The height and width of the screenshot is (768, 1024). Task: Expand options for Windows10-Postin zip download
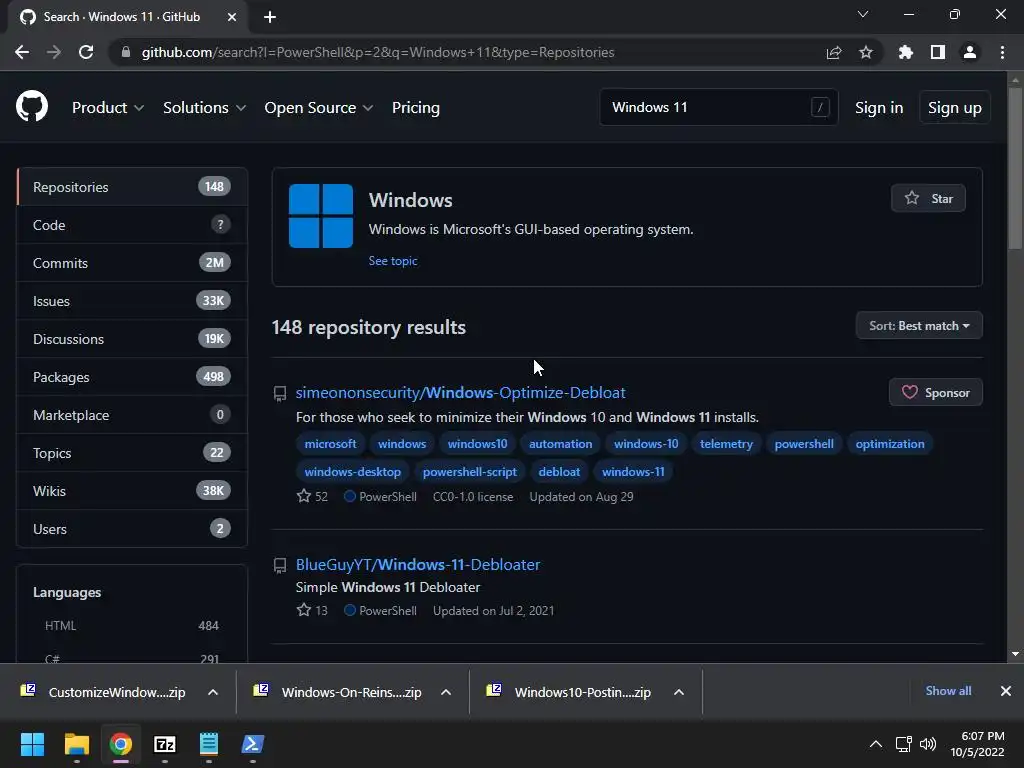point(679,692)
